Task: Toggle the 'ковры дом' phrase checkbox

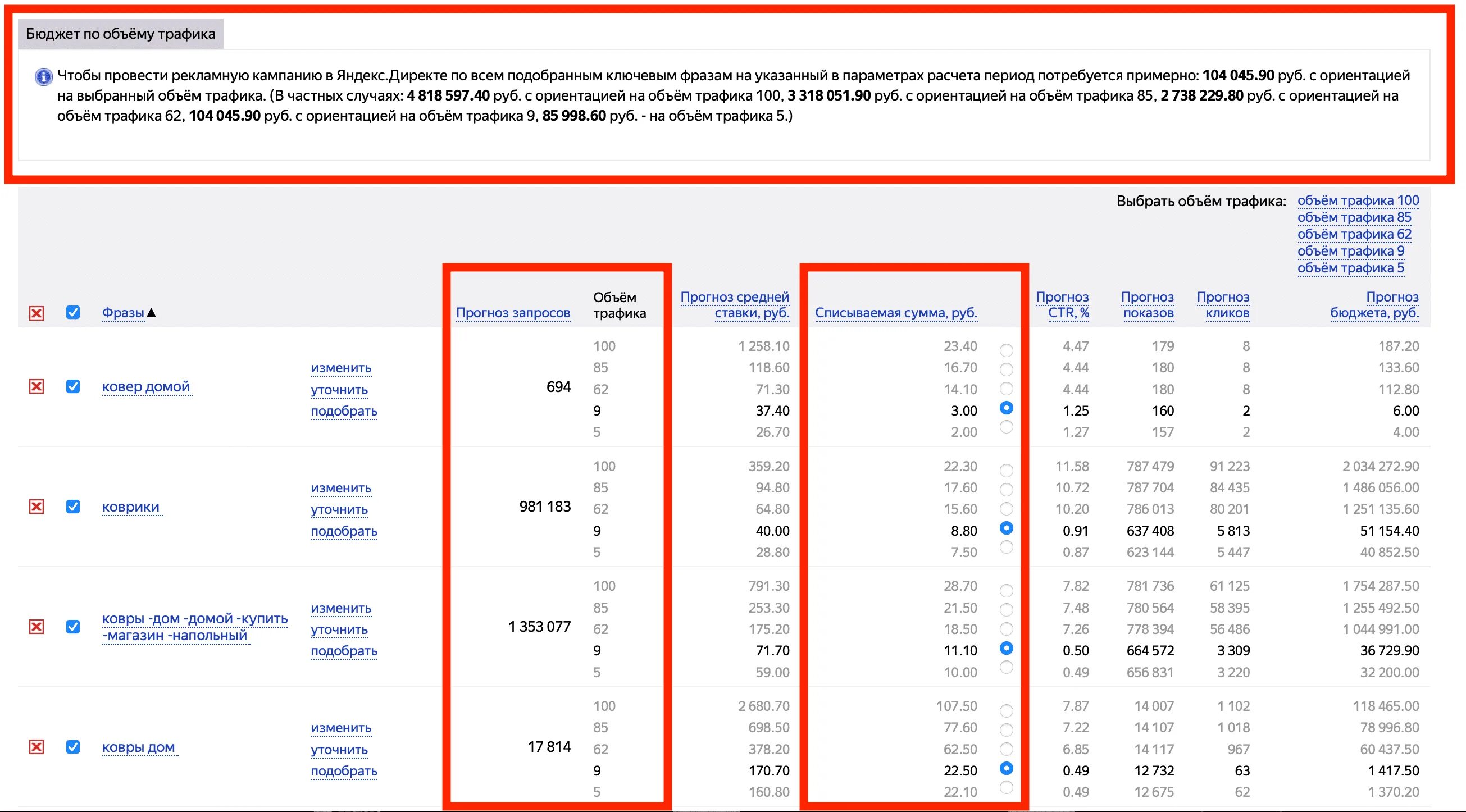Action: pyautogui.click(x=73, y=746)
